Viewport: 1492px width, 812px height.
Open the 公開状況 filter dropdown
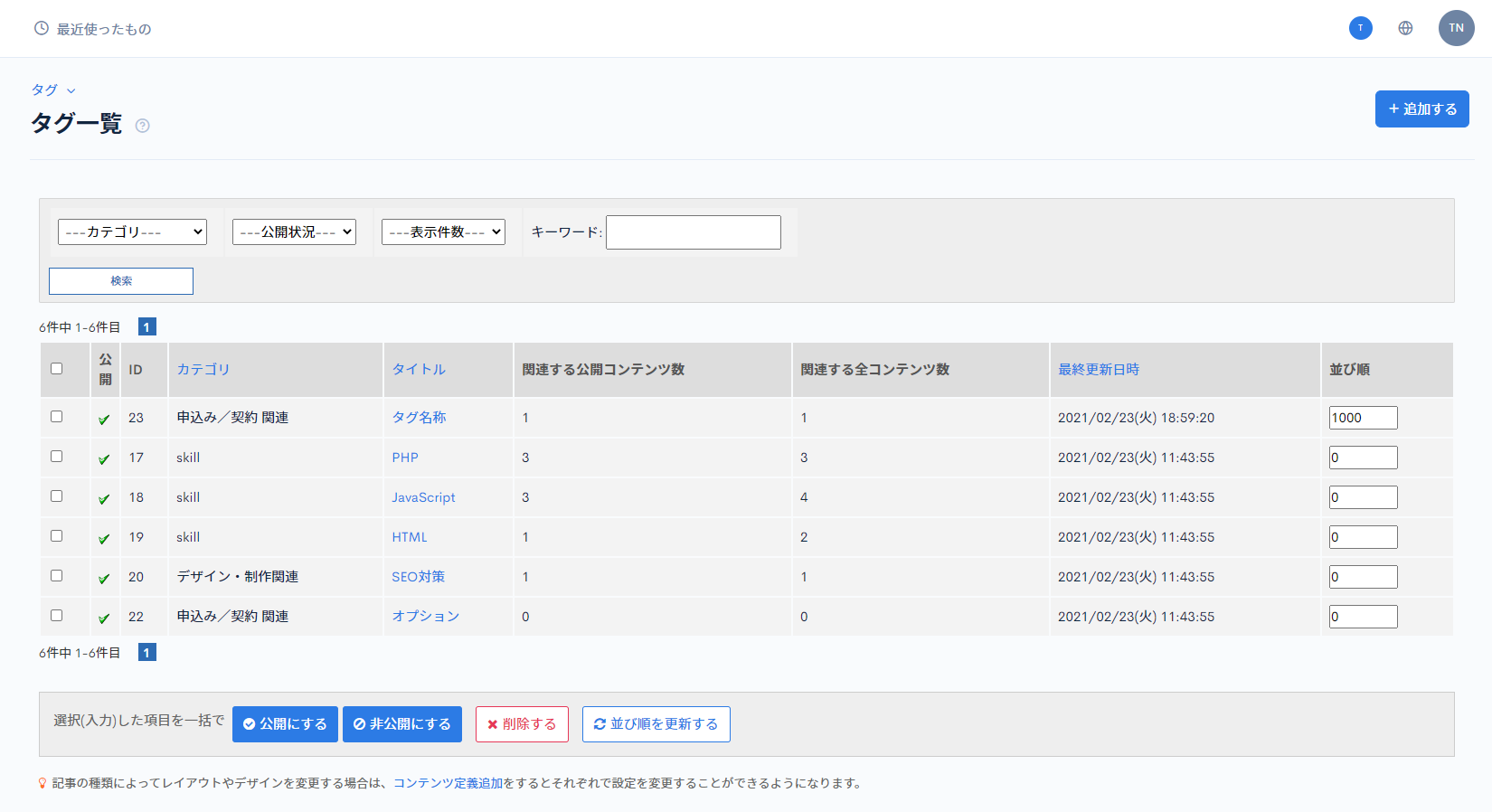[x=294, y=231]
